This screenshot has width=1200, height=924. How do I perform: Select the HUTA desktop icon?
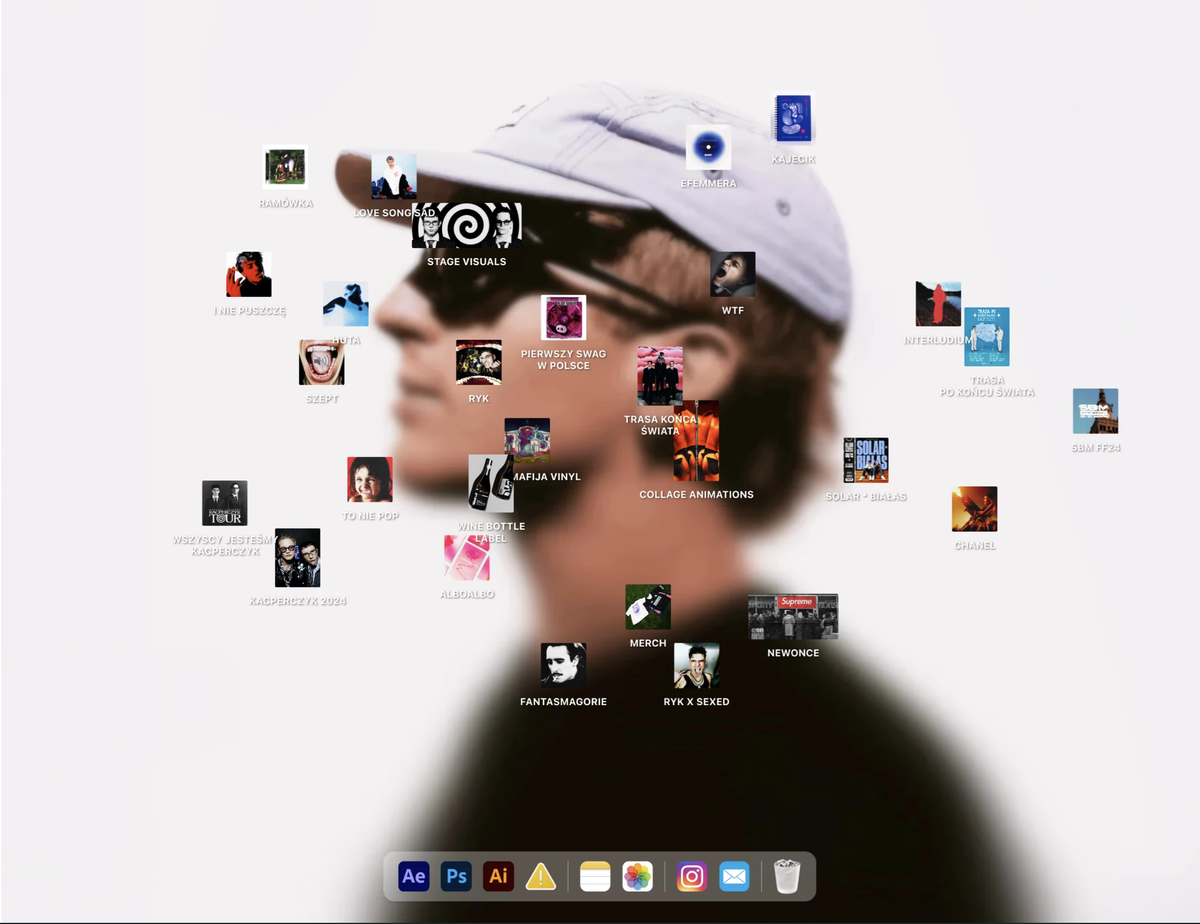point(346,304)
